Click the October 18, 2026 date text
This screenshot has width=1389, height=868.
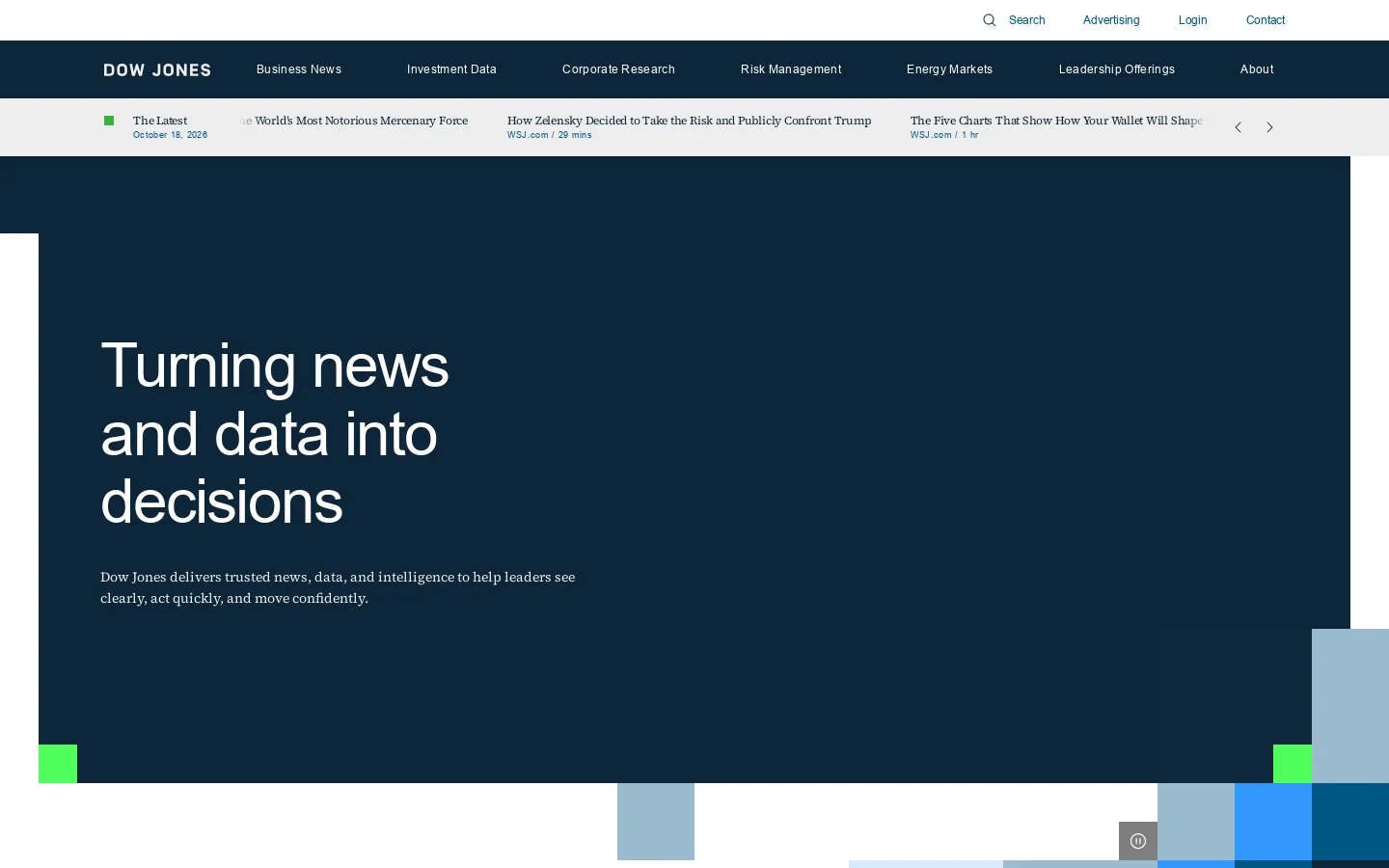170,135
